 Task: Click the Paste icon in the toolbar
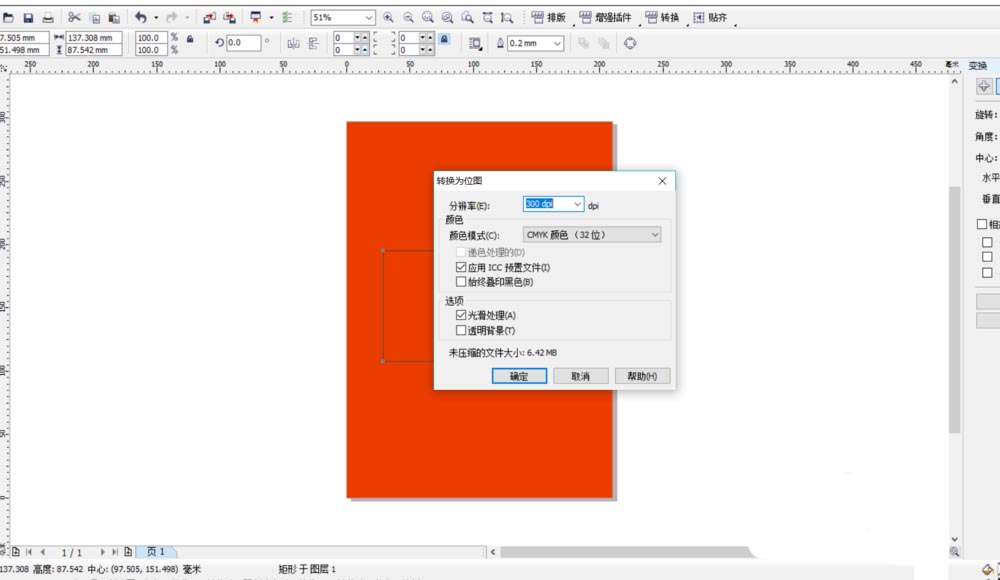[x=113, y=17]
